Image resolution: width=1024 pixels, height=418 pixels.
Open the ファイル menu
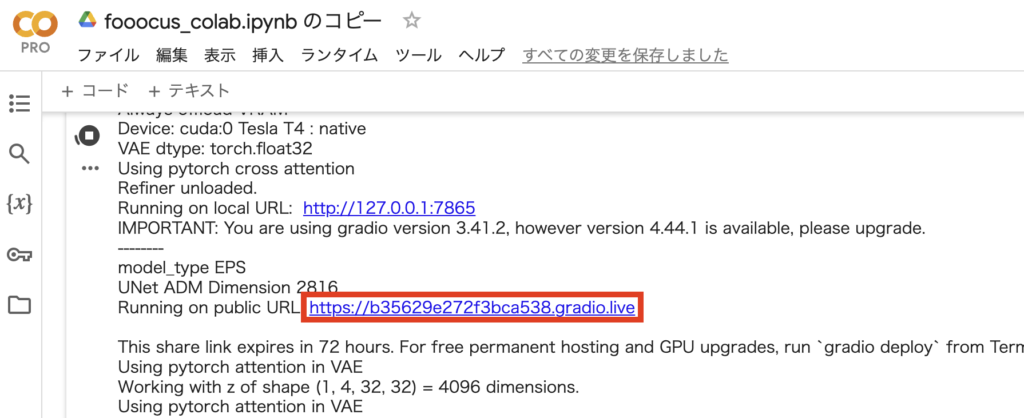click(108, 55)
